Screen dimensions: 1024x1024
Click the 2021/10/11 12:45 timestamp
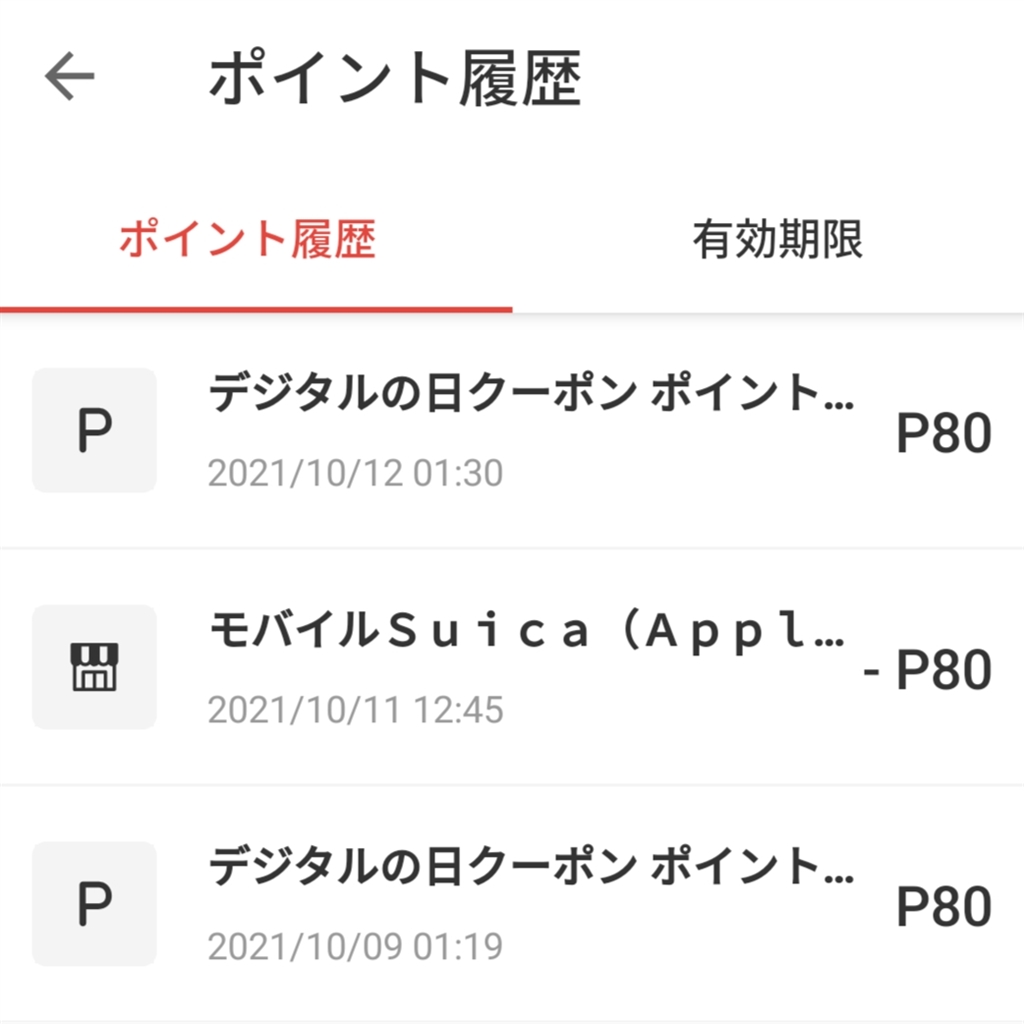355,710
